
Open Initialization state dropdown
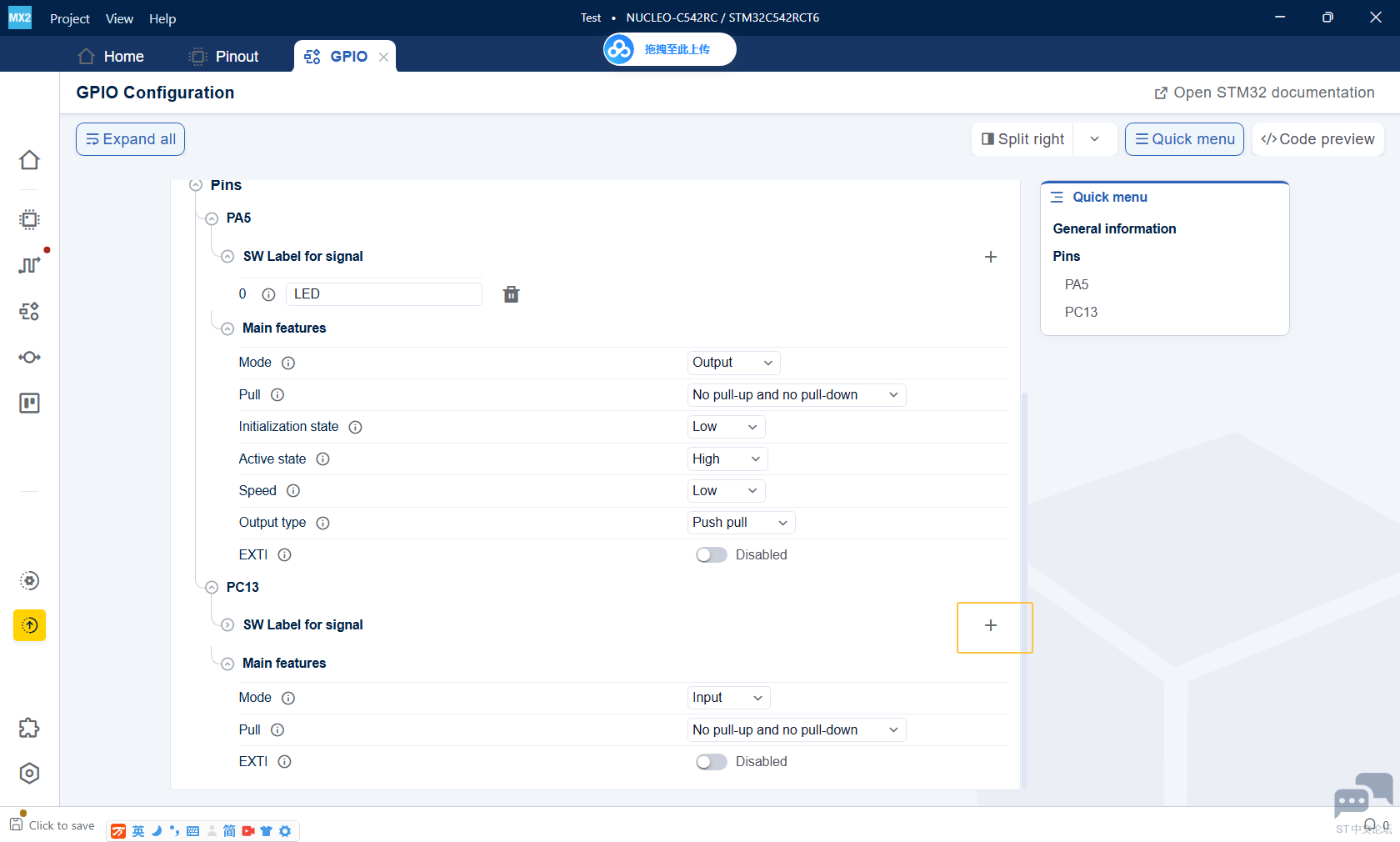pos(726,427)
